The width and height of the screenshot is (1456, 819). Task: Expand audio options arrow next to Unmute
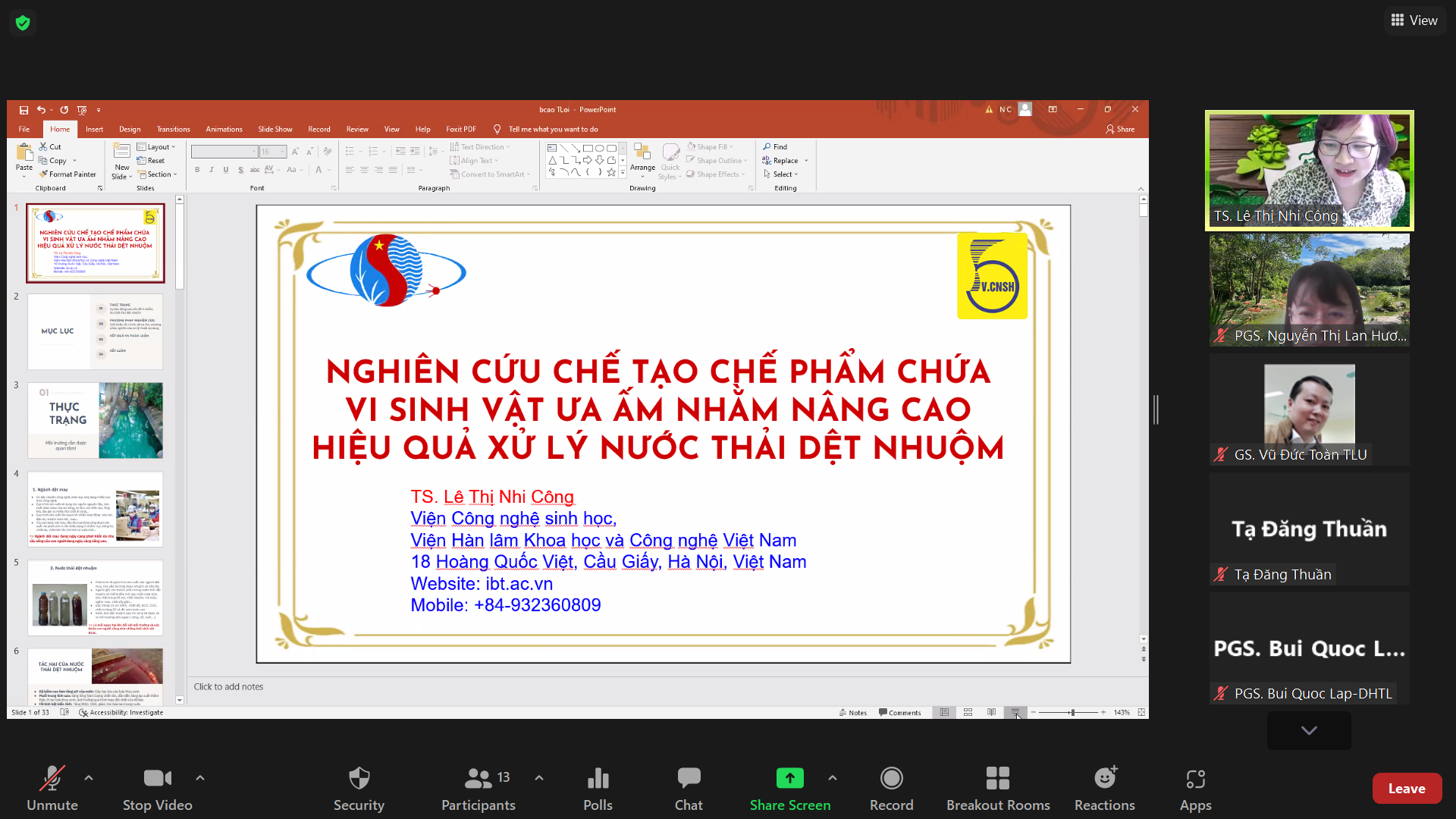tap(89, 778)
